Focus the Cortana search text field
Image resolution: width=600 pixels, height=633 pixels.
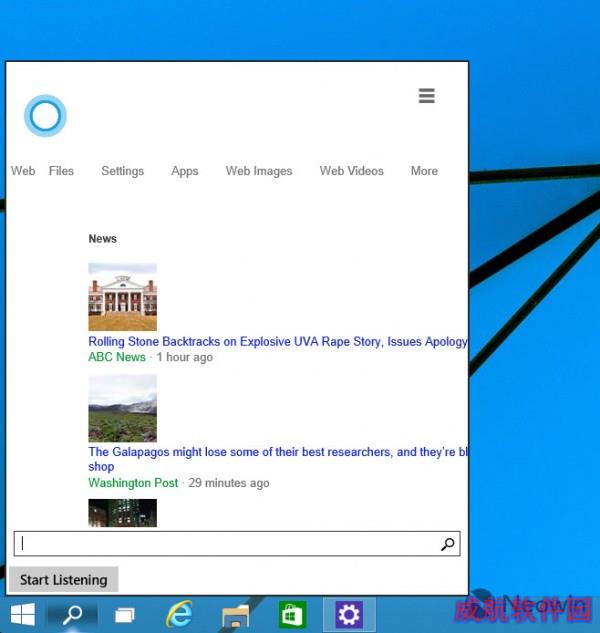[237, 544]
